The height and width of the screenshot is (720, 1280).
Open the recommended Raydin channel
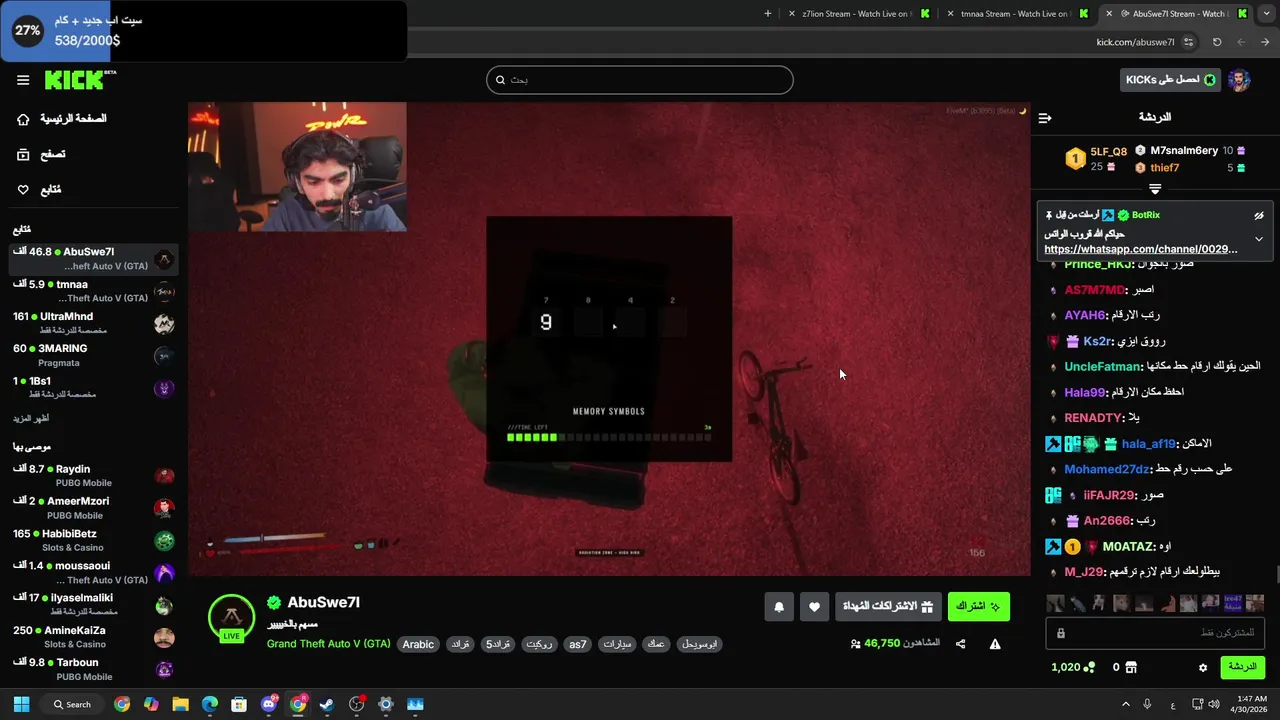93,476
